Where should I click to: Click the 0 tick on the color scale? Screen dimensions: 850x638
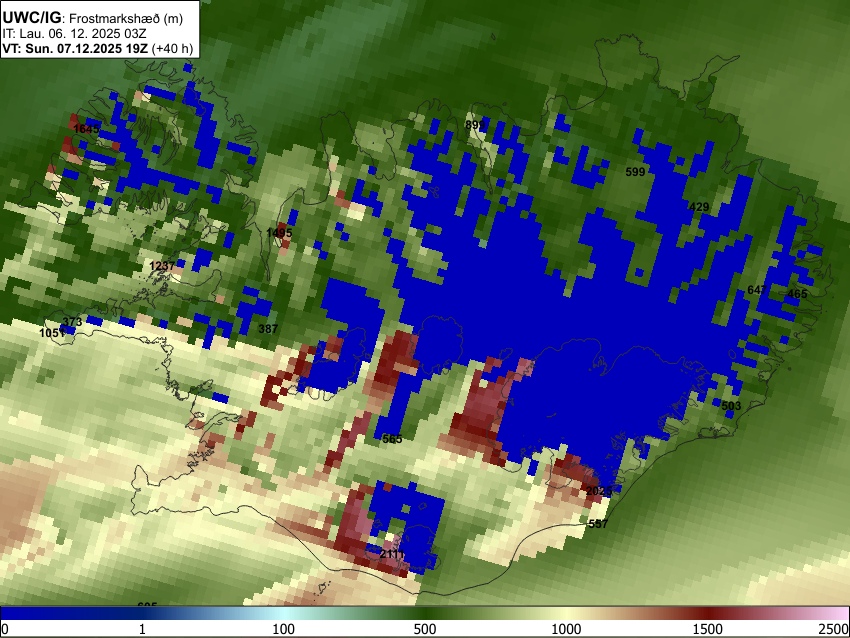5,629
